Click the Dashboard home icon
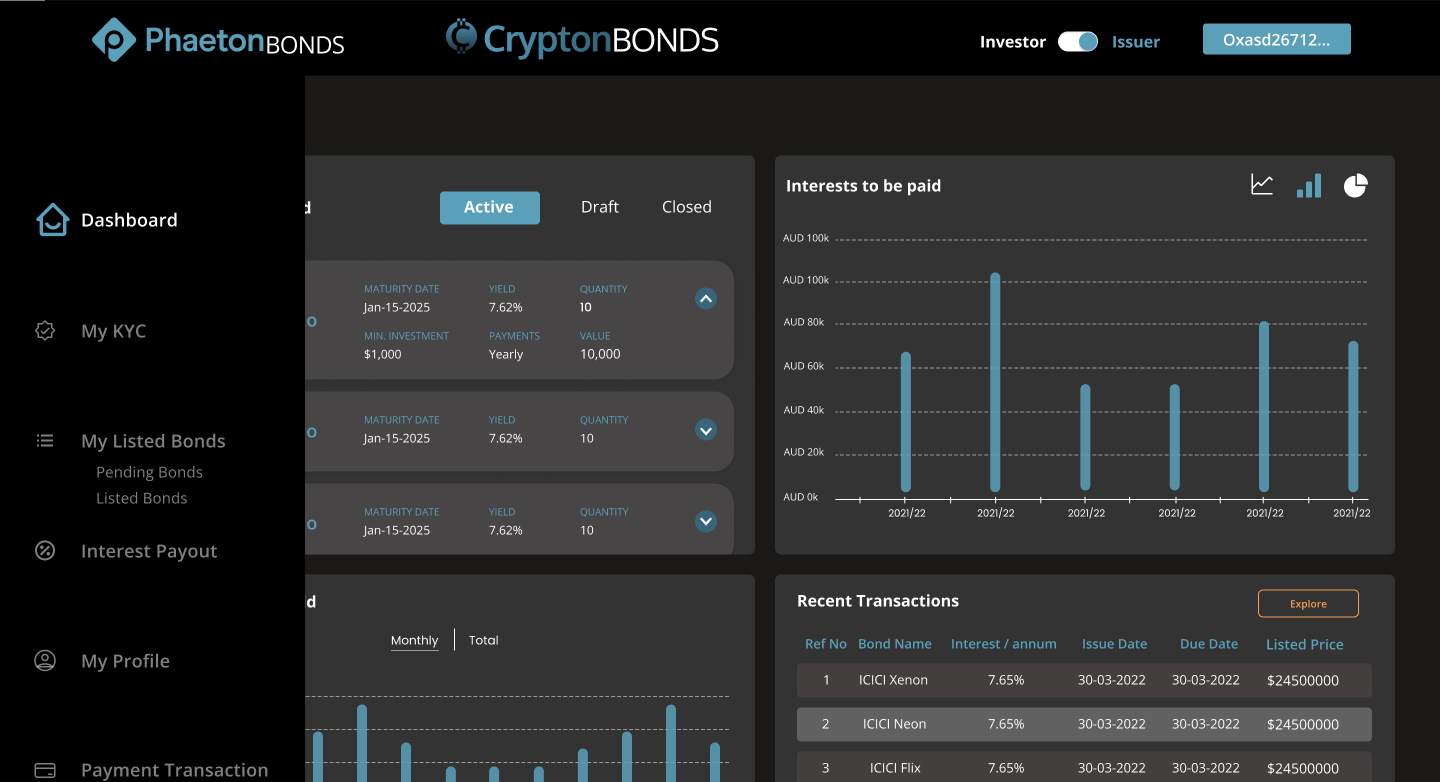Screen dimensions: 1440x782 click(52, 220)
